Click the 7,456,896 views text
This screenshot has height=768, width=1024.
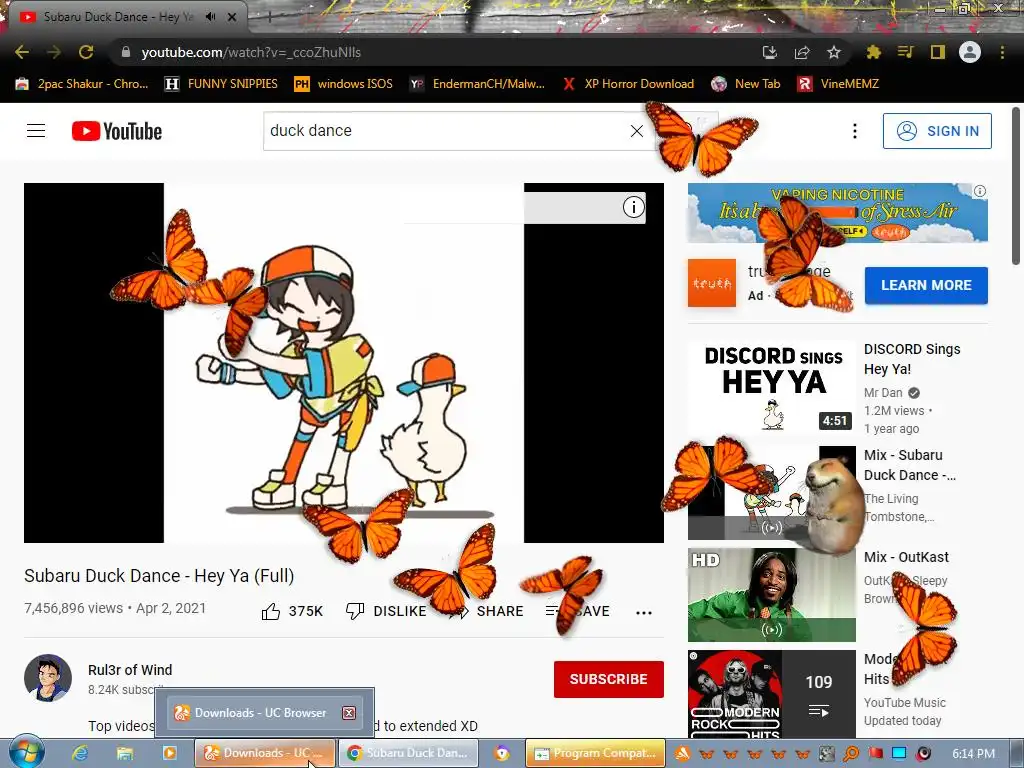73,608
